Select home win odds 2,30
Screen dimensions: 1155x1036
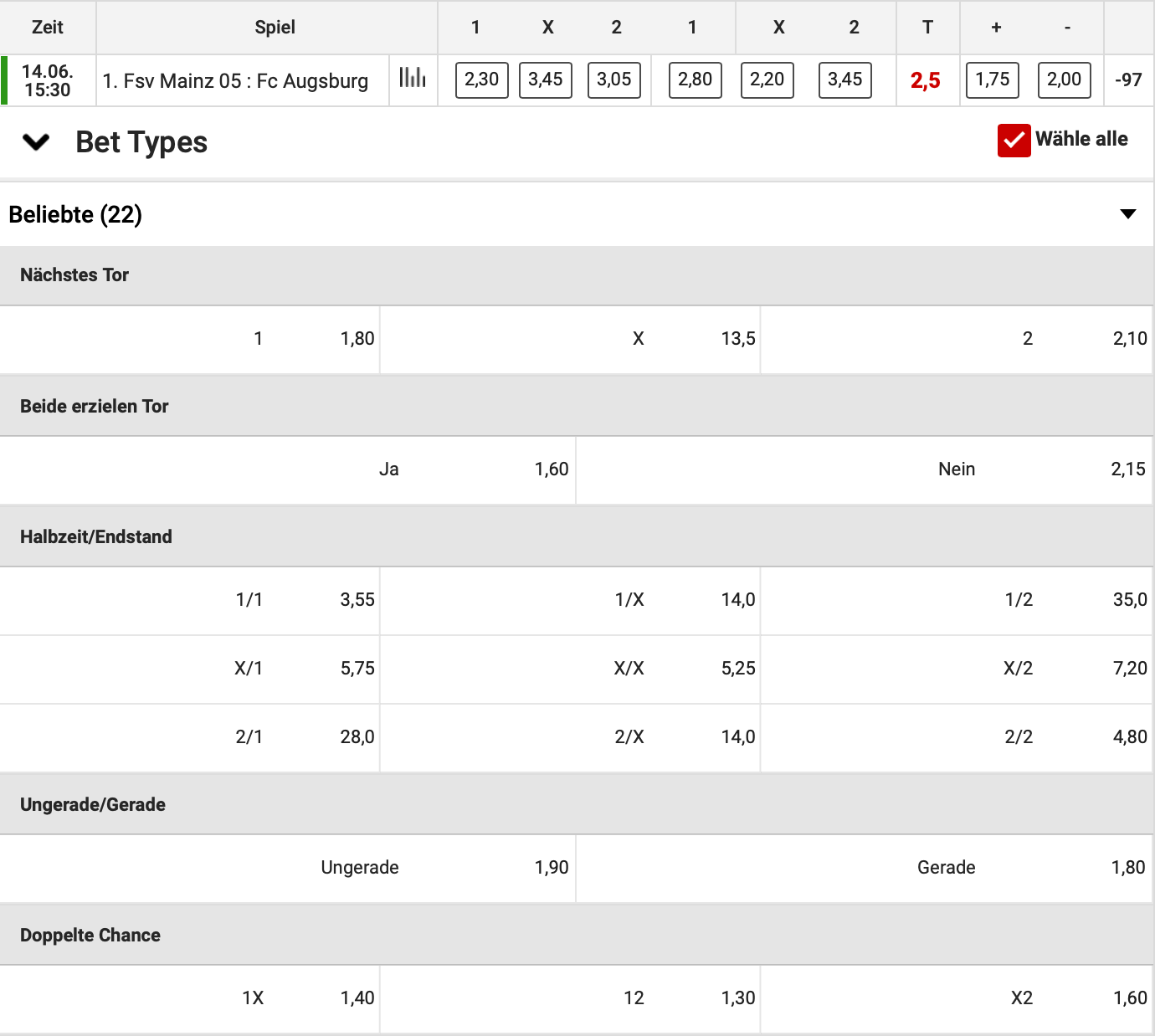(481, 79)
